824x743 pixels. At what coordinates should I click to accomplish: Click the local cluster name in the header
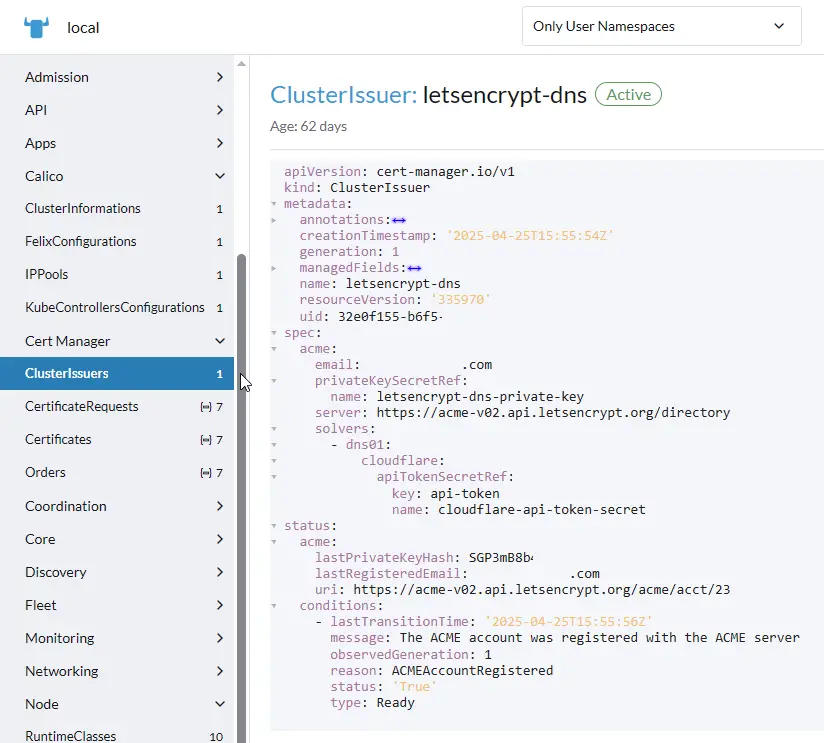(x=83, y=28)
